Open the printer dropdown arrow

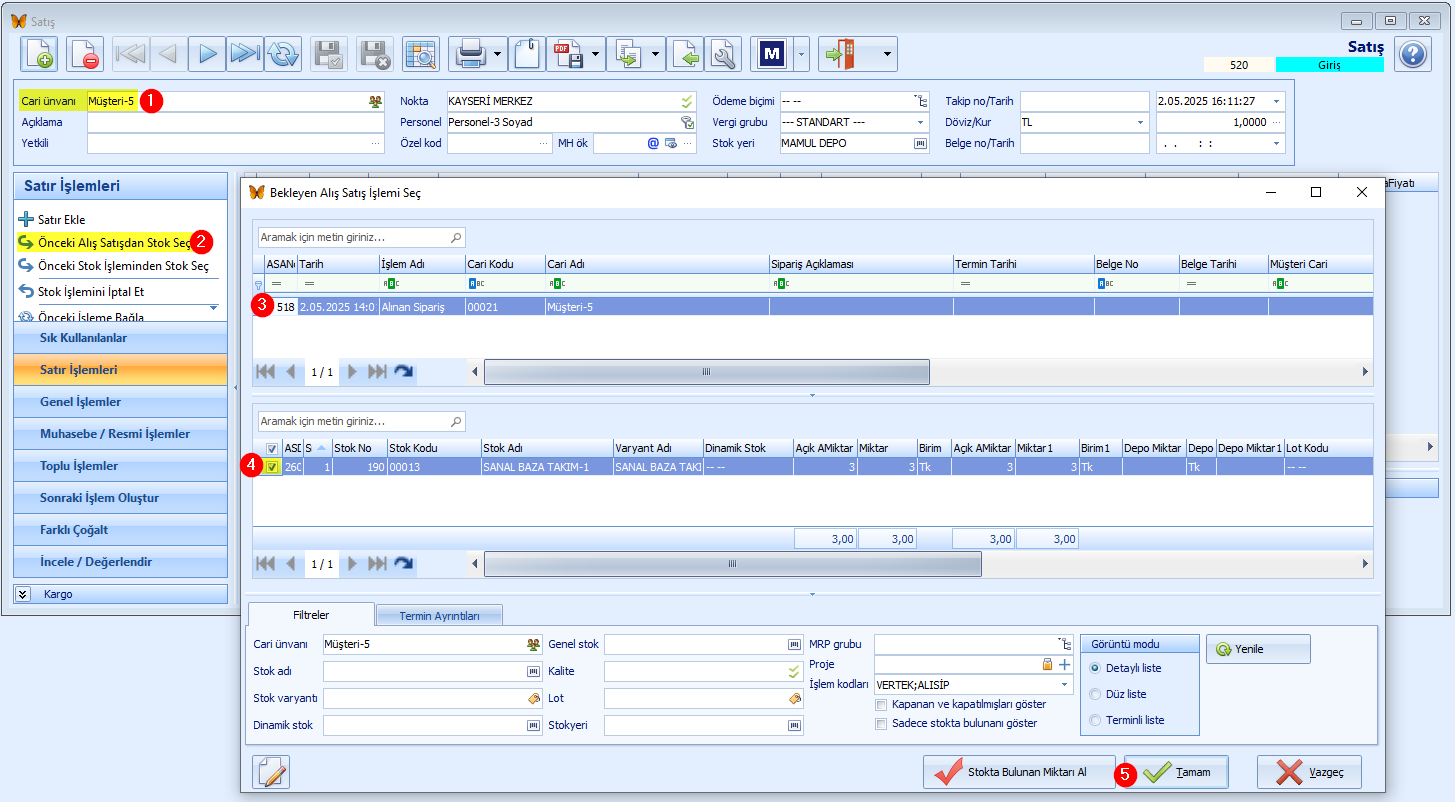(x=498, y=54)
